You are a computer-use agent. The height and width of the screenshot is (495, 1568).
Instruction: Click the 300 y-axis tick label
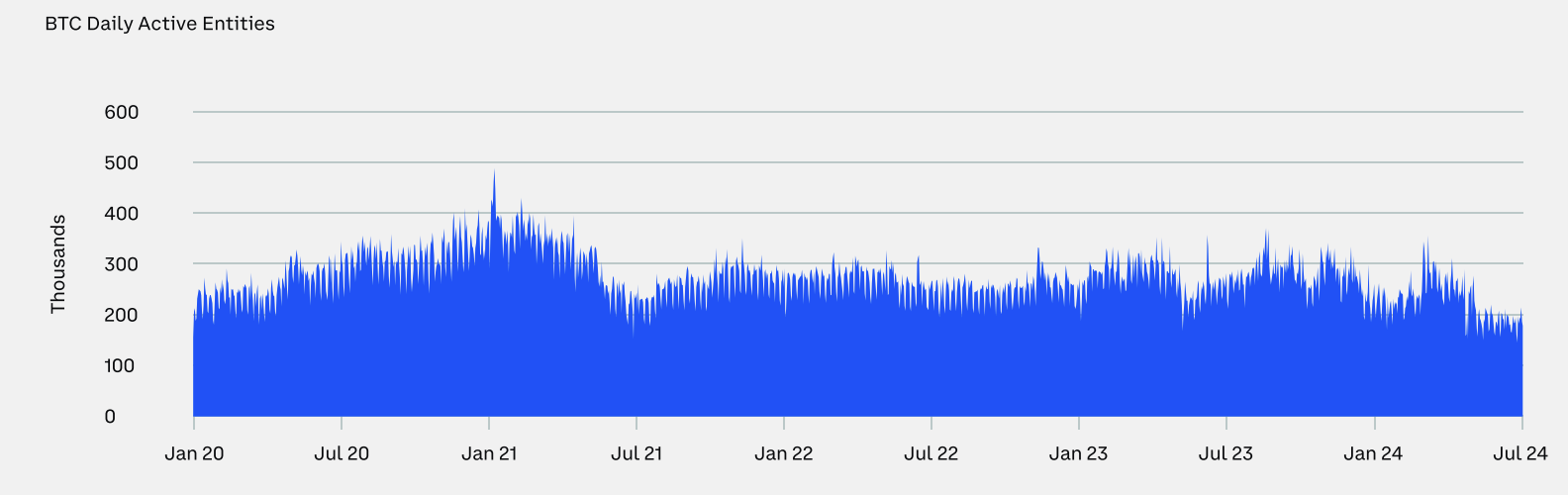(x=122, y=264)
